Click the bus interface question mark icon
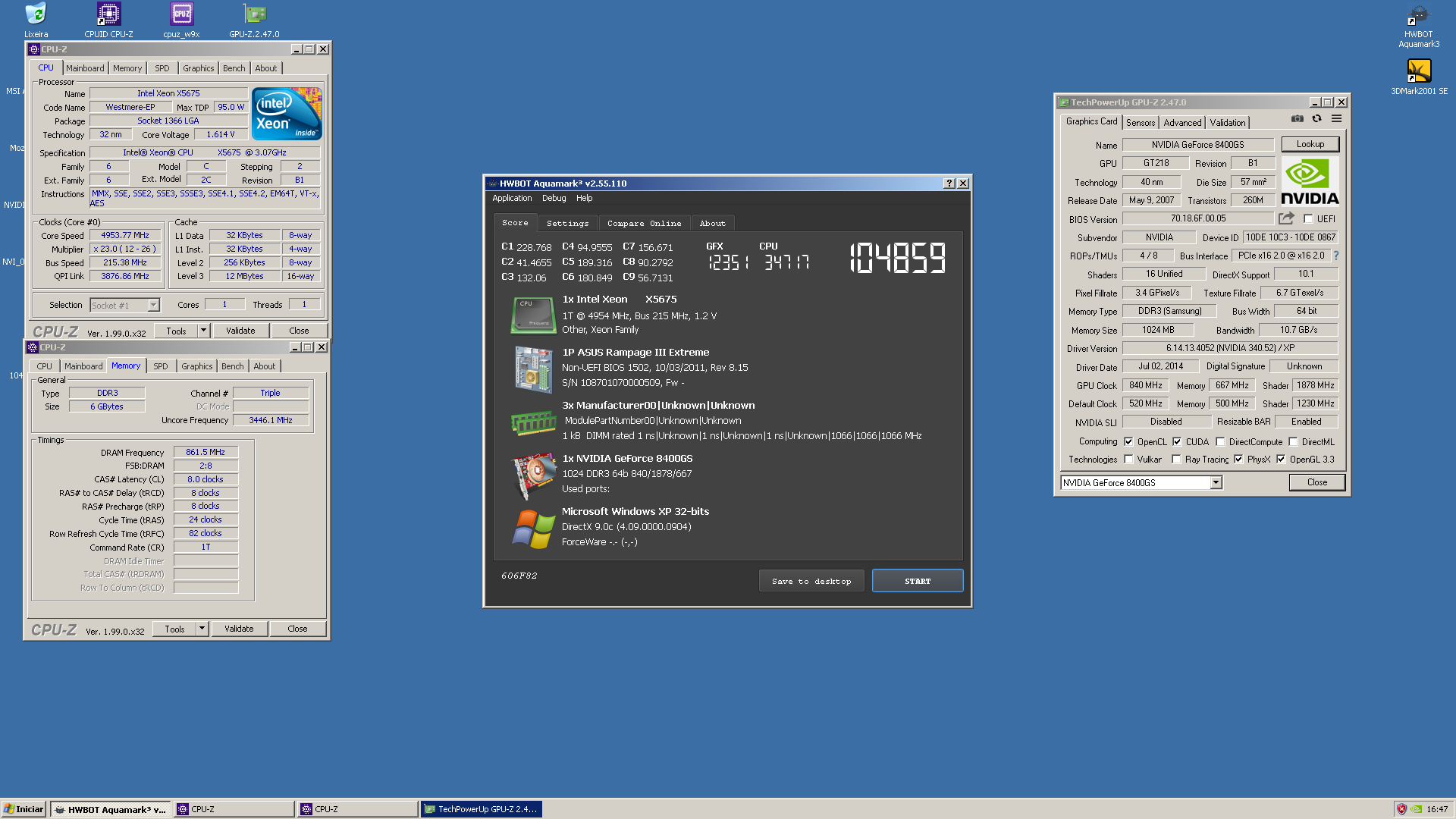The width and height of the screenshot is (1456, 819). pos(1336,256)
